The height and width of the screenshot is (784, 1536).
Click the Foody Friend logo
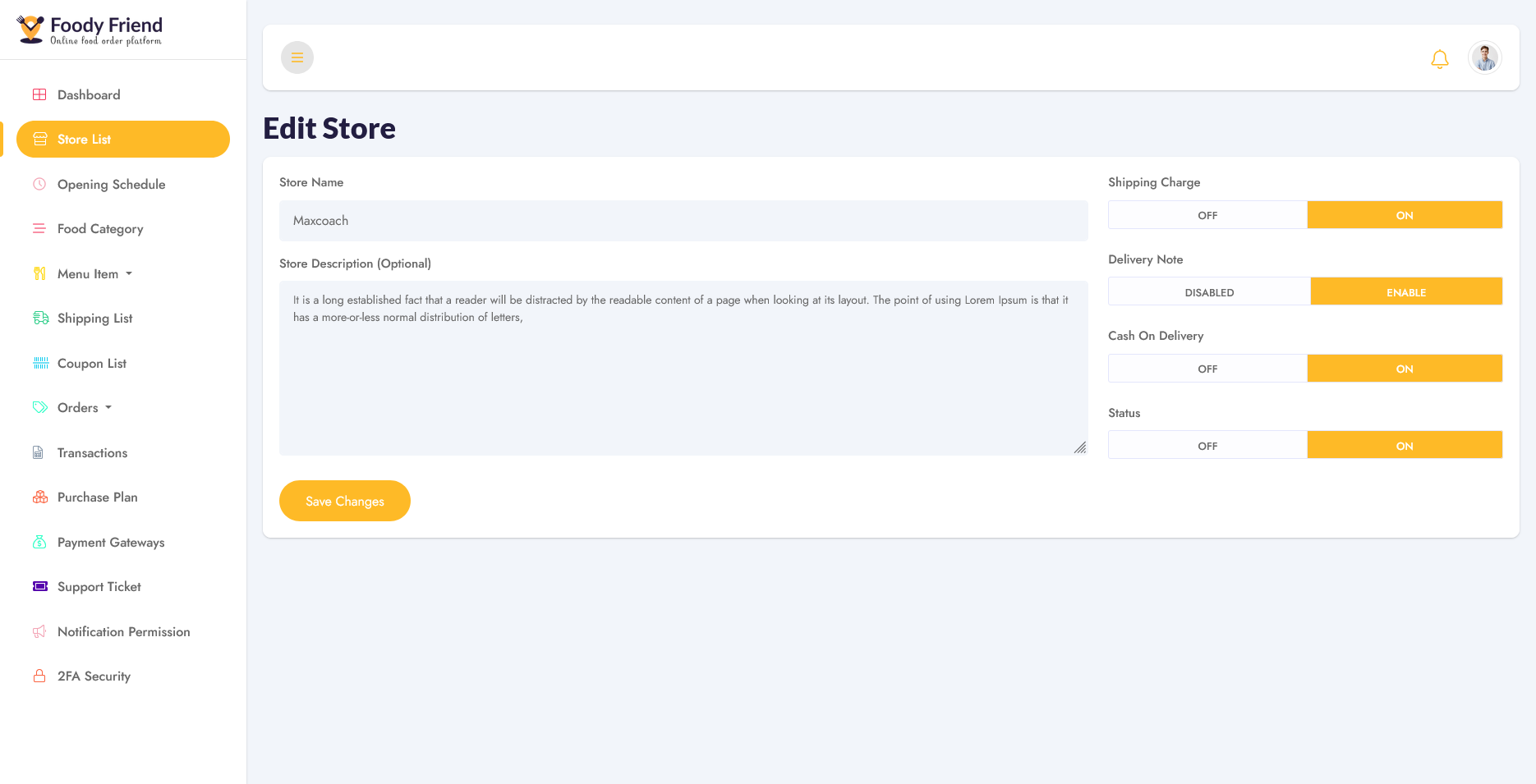tap(90, 30)
